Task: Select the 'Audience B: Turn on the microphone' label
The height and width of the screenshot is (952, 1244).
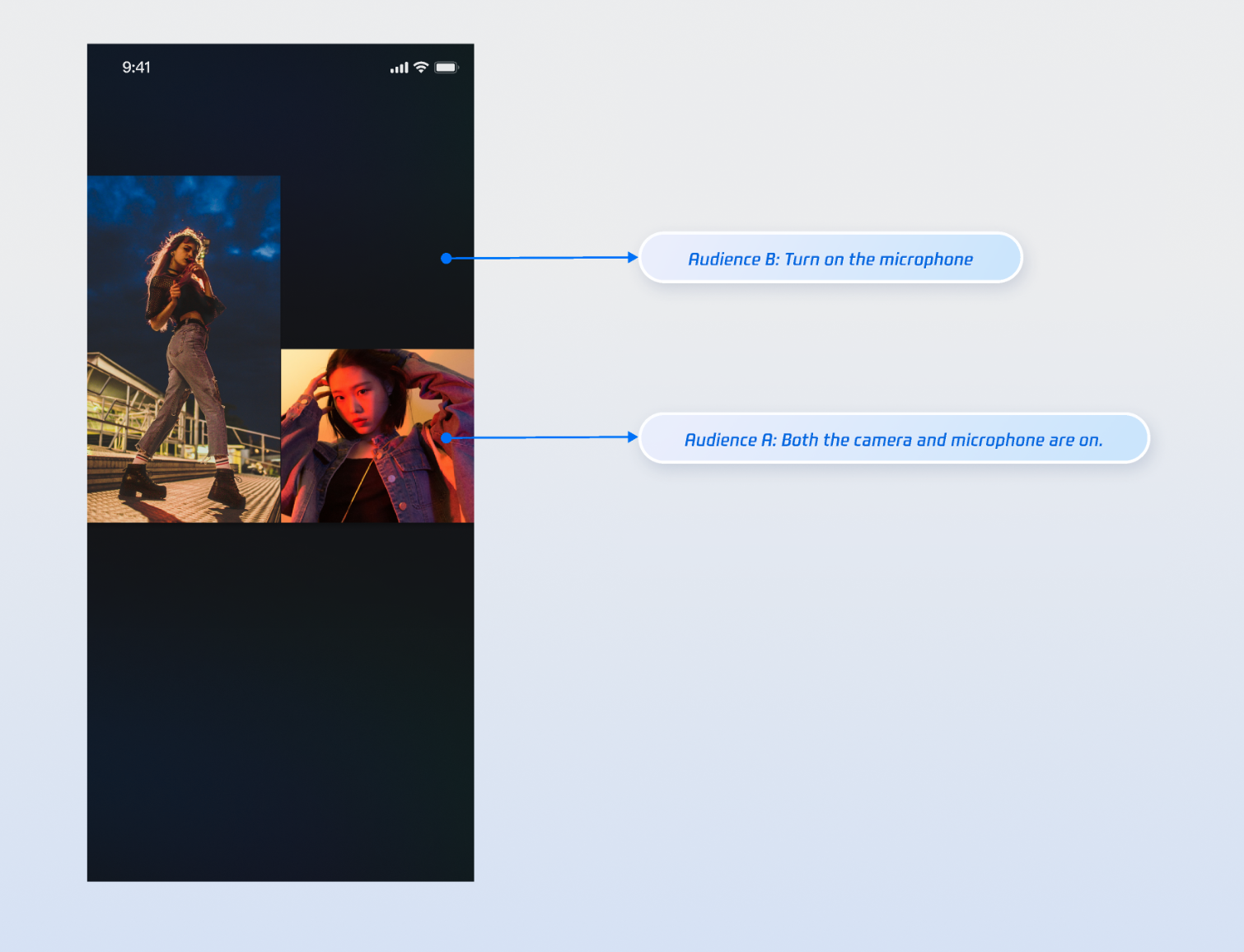Action: coord(830,259)
